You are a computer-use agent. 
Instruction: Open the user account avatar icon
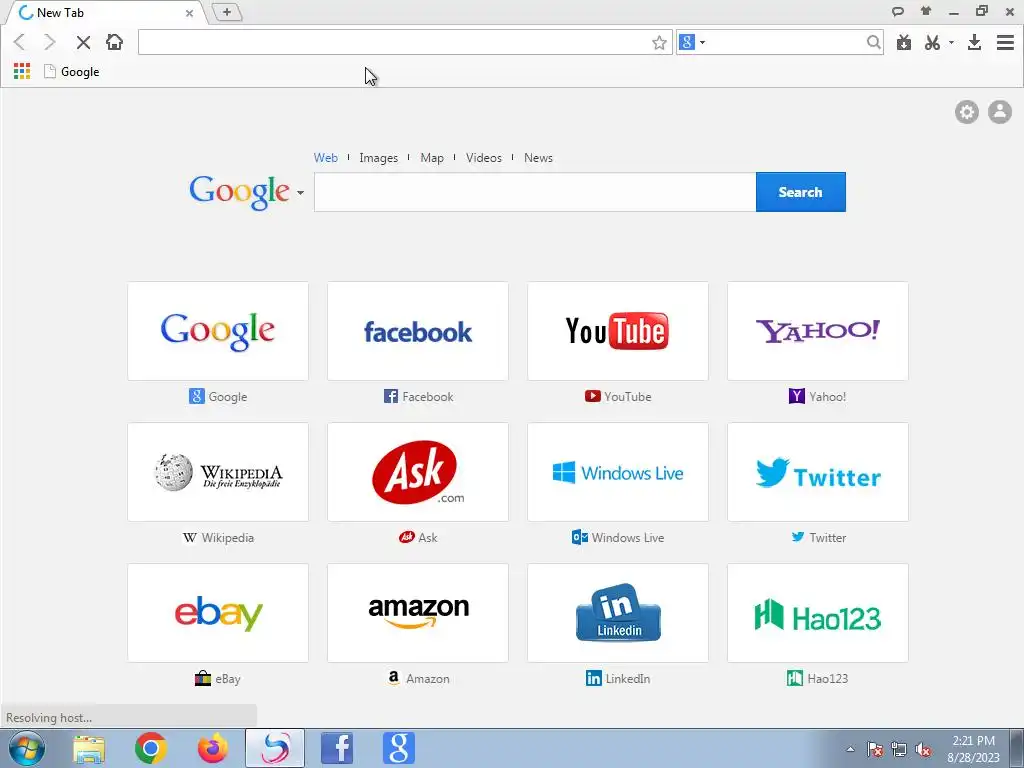click(999, 112)
